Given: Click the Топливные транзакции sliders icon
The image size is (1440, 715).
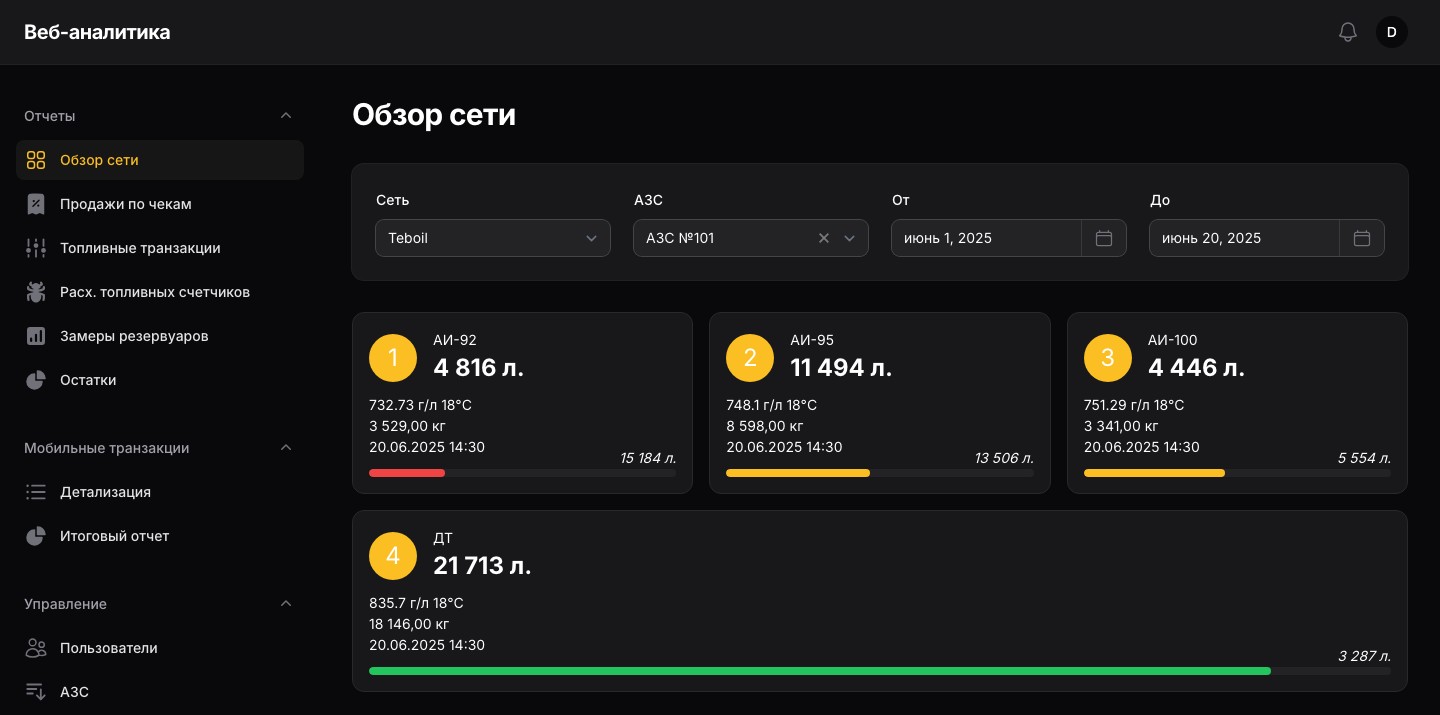Looking at the screenshot, I should [x=36, y=248].
